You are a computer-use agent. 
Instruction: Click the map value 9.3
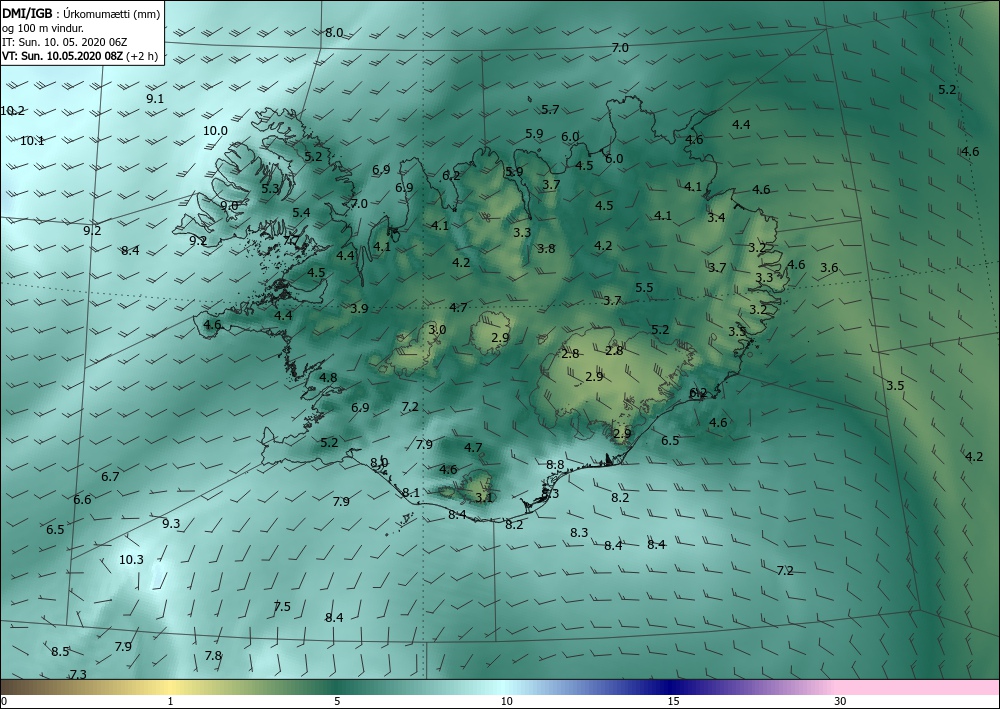point(171,523)
